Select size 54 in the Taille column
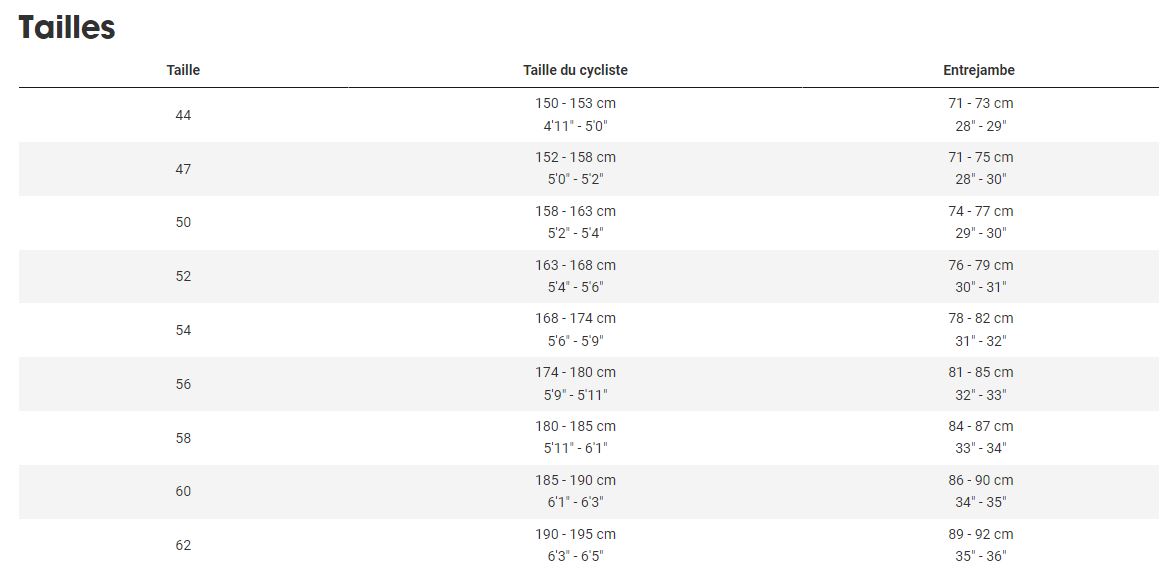 [183, 330]
